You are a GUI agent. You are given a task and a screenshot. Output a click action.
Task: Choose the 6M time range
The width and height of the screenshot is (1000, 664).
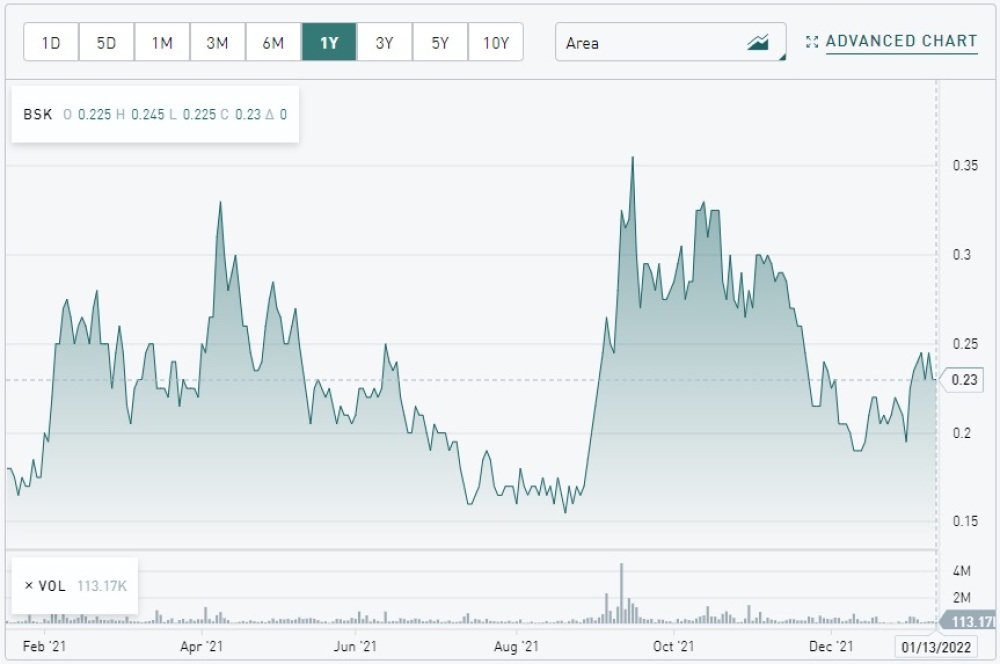[x=273, y=42]
